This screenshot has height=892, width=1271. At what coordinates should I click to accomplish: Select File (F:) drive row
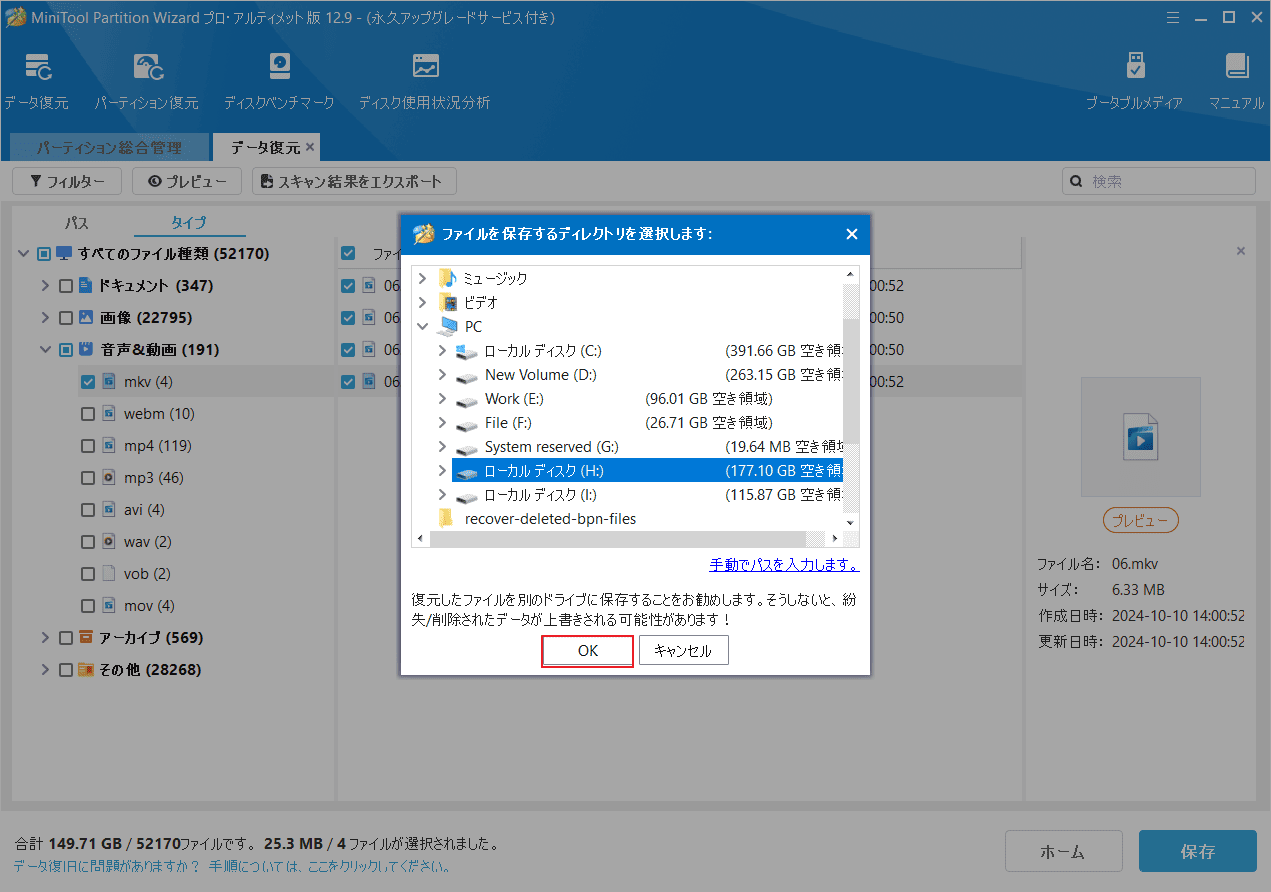tap(647, 423)
